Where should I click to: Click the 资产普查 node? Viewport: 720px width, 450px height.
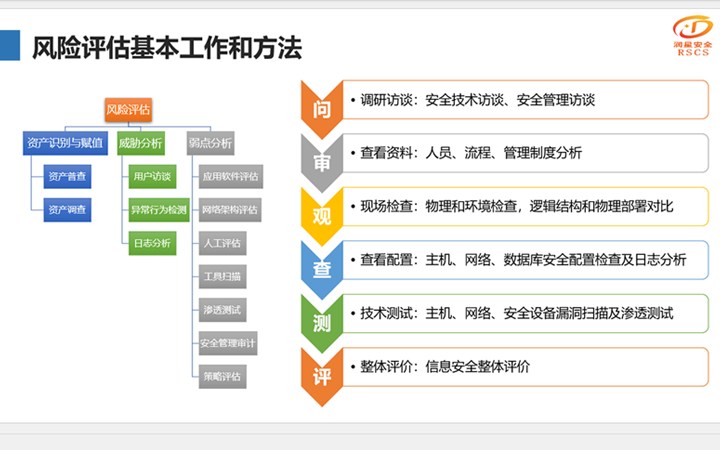pos(68,176)
